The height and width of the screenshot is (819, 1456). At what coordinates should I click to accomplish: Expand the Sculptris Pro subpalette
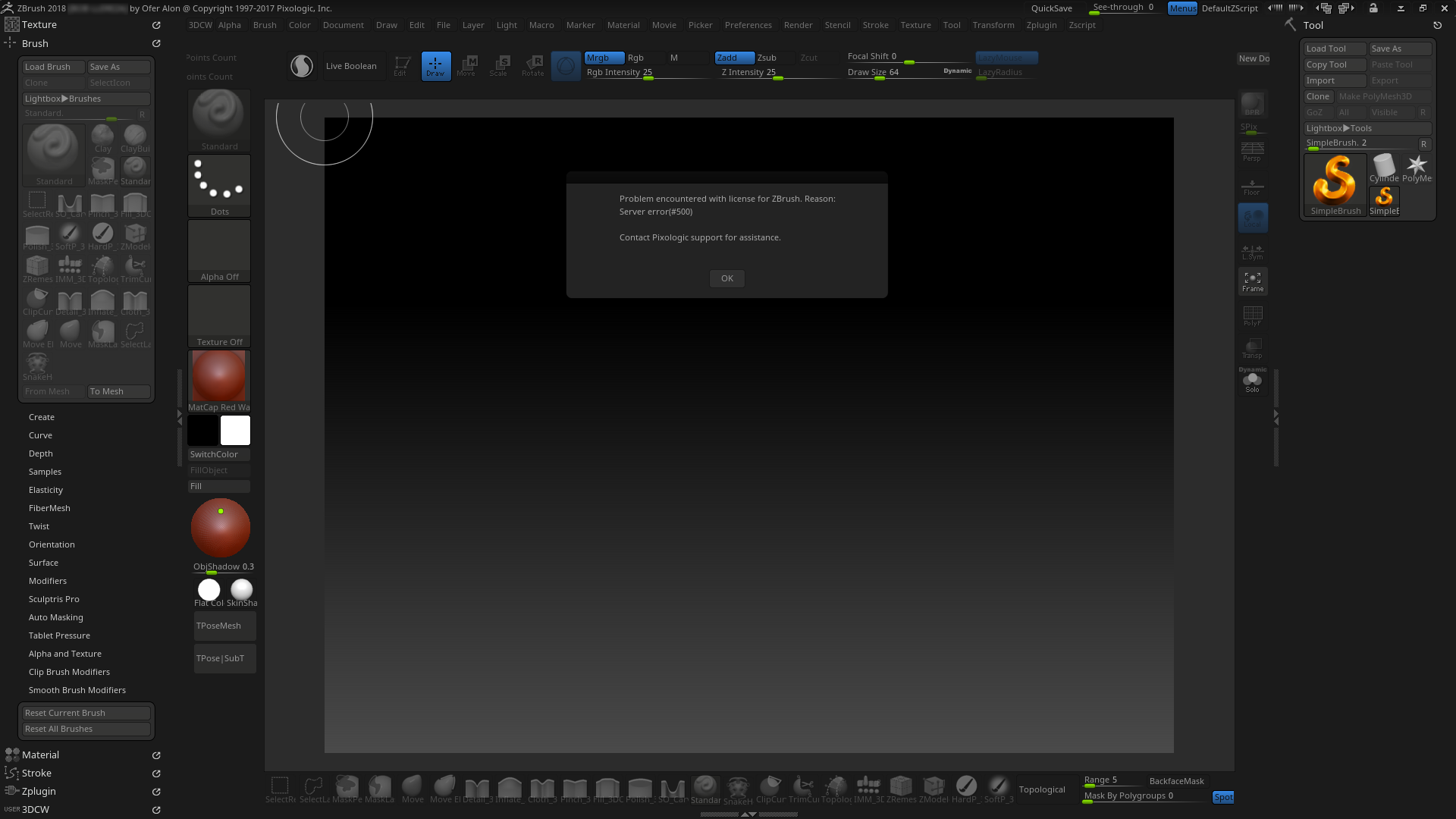[x=54, y=599]
